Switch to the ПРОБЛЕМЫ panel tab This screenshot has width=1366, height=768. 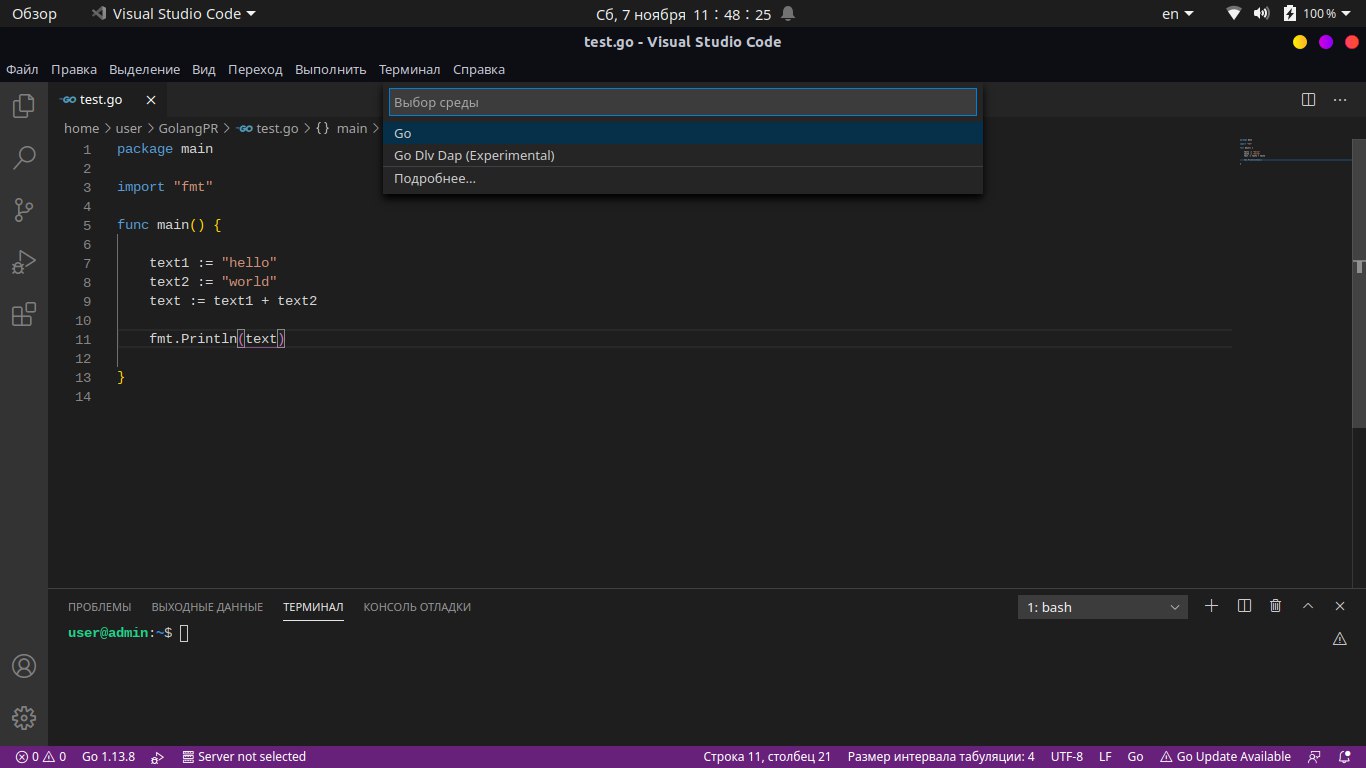coord(99,607)
